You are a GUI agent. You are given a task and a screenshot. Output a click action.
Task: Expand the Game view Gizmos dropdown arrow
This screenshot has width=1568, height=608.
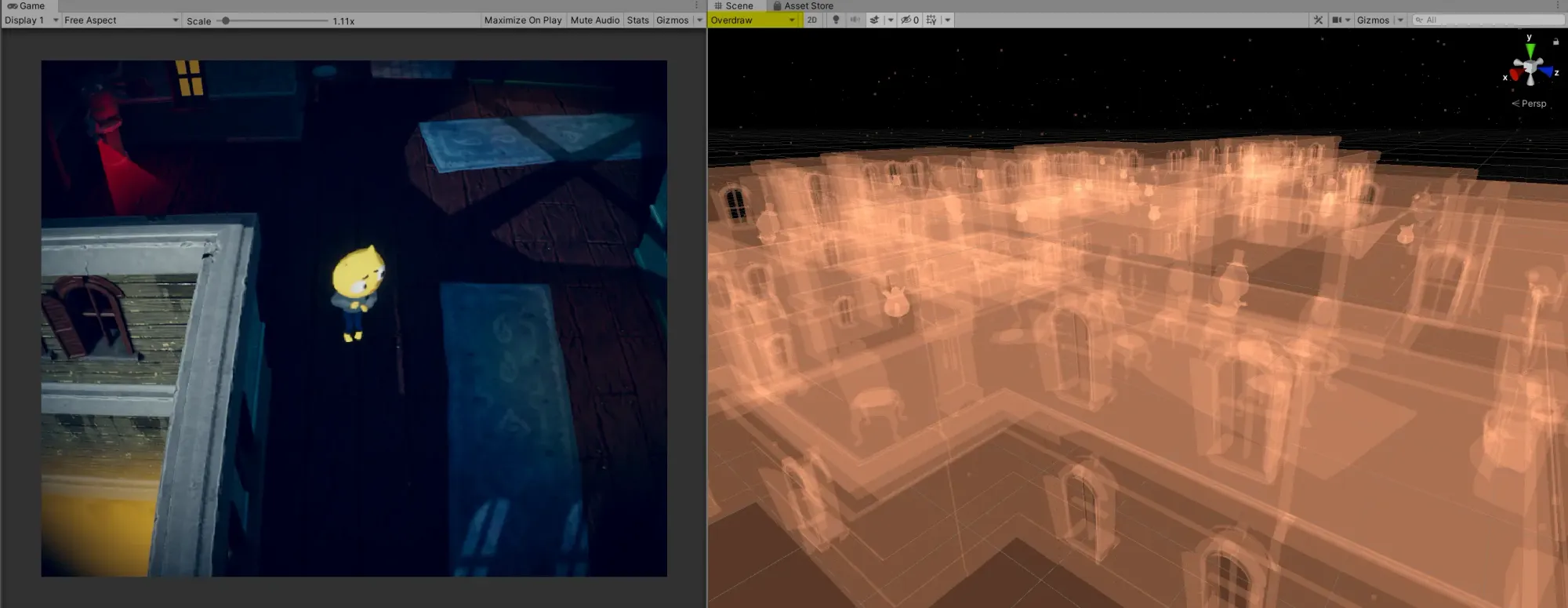point(699,20)
